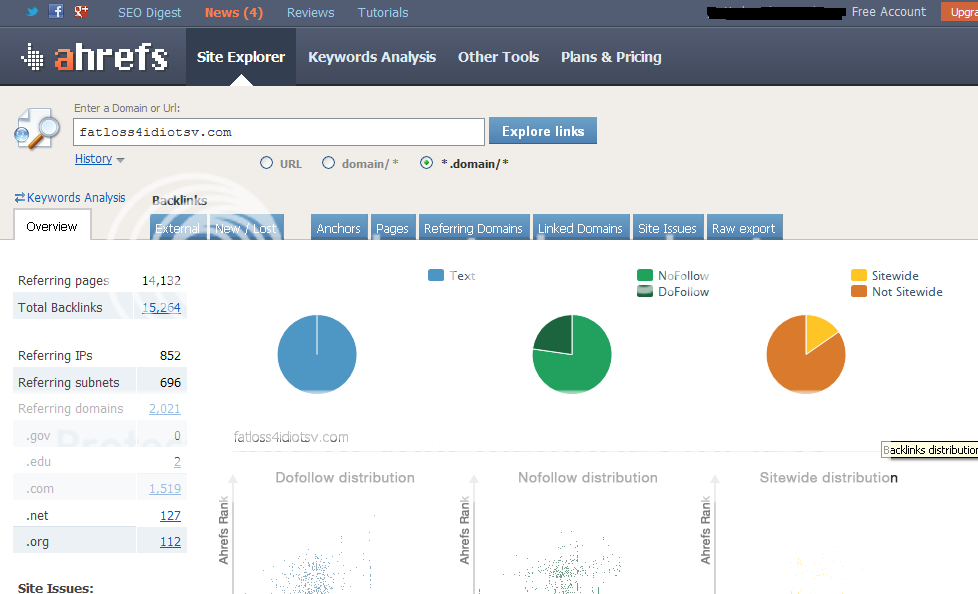Open the Plans & Pricing menu

(611, 57)
